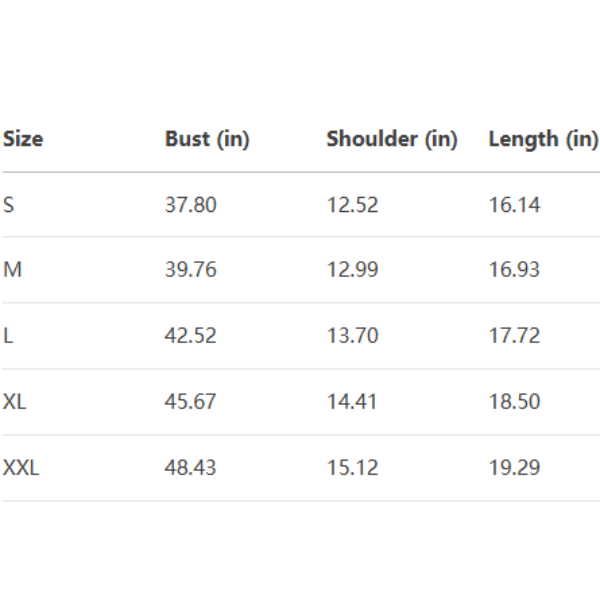This screenshot has width=600, height=600.
Task: Click the Shoulder (in) column header
Action: coord(391,139)
